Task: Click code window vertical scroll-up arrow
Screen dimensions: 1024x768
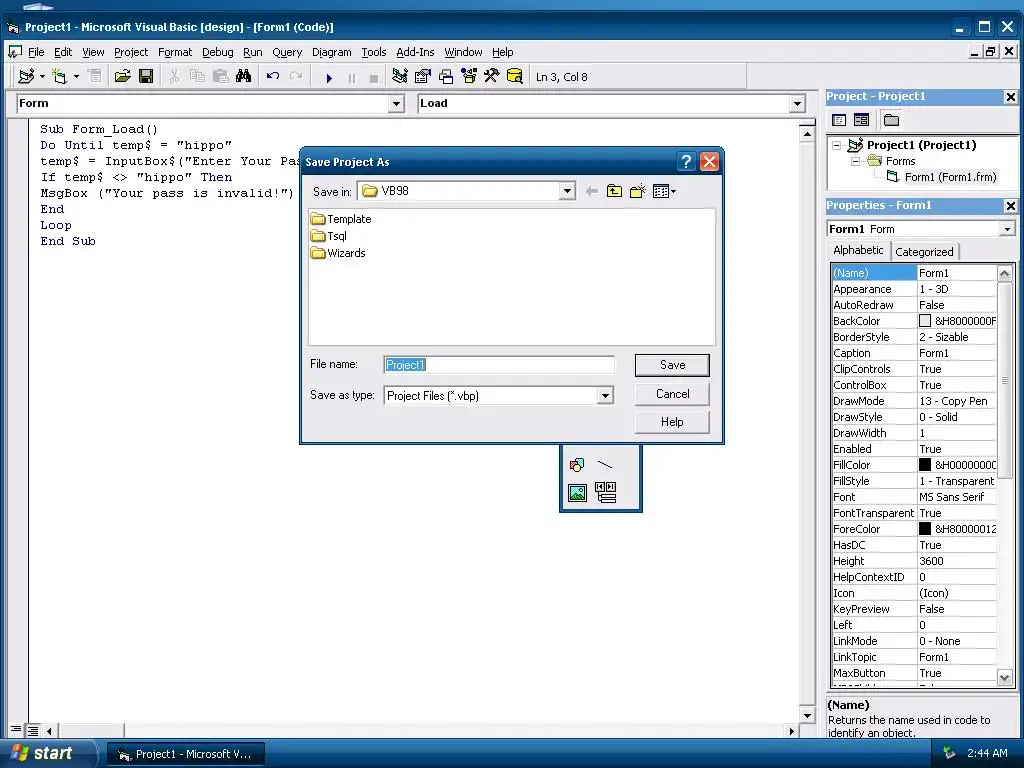Action: pos(807,134)
